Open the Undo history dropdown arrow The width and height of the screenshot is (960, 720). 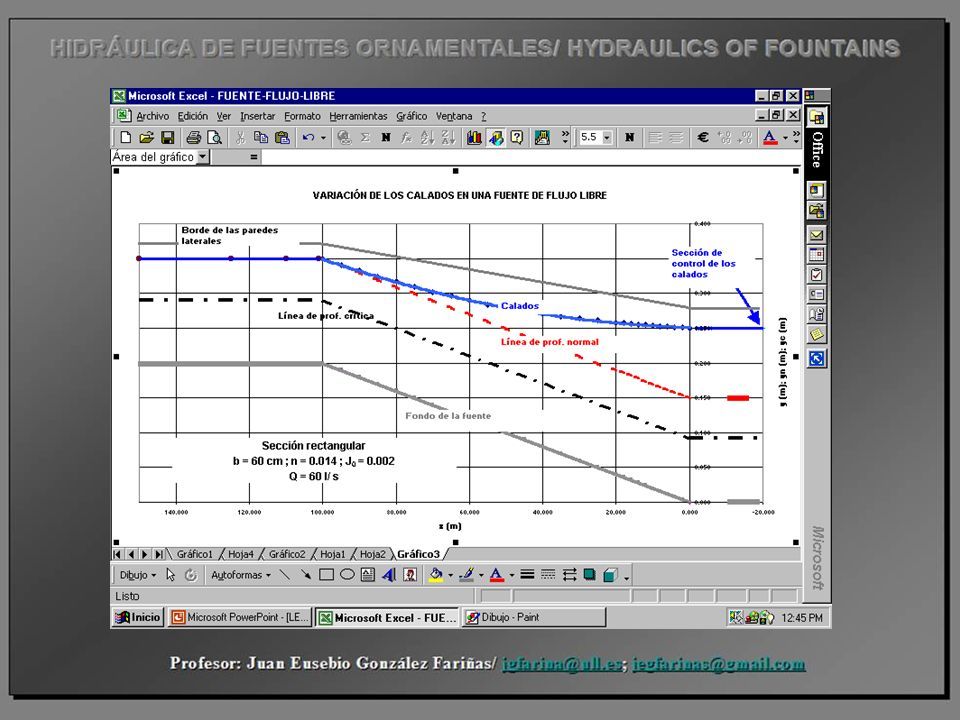click(x=323, y=138)
